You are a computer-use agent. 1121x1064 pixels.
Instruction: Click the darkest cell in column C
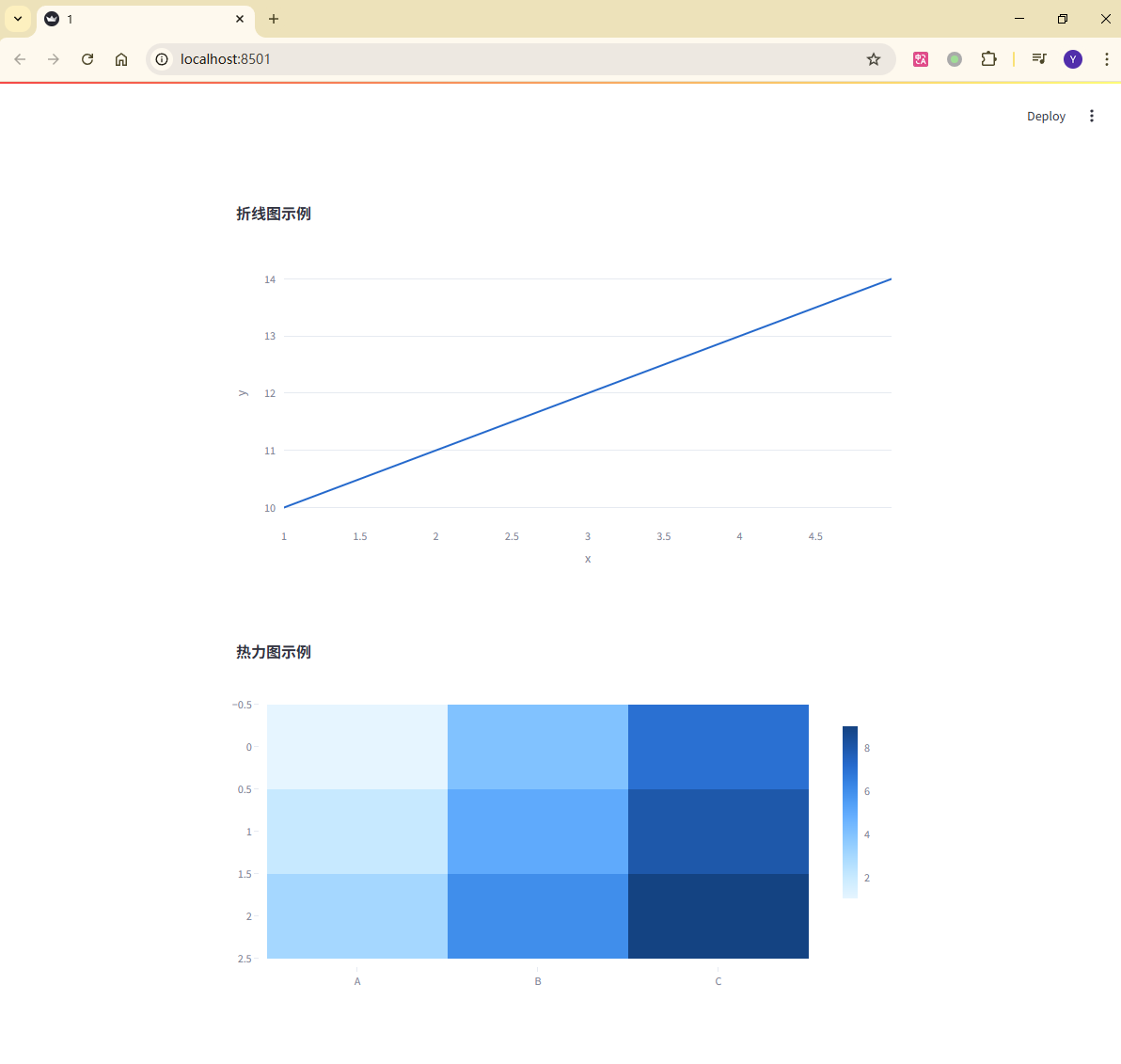click(x=718, y=915)
